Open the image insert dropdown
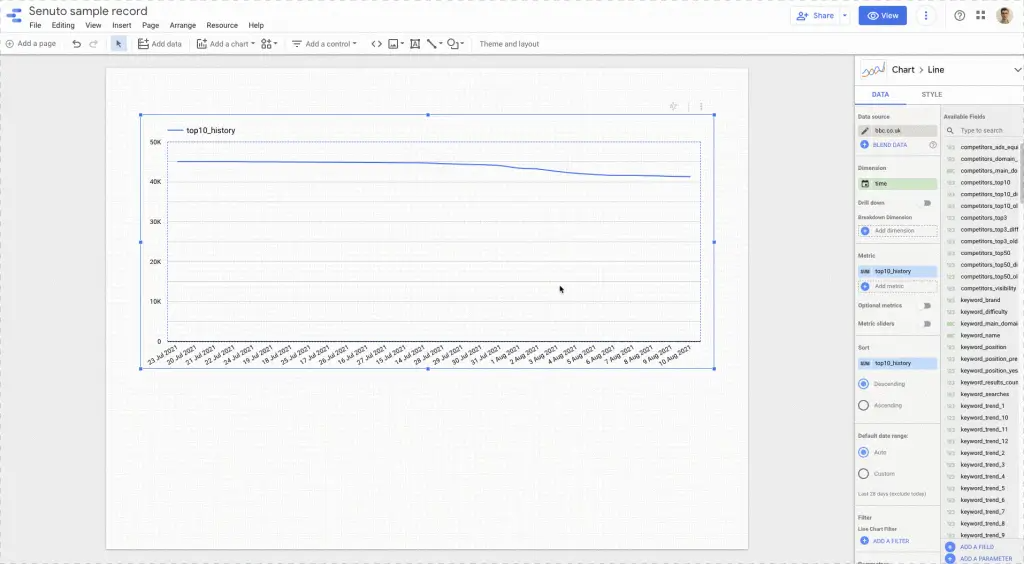Viewport: 1024px width, 564px height. (396, 44)
